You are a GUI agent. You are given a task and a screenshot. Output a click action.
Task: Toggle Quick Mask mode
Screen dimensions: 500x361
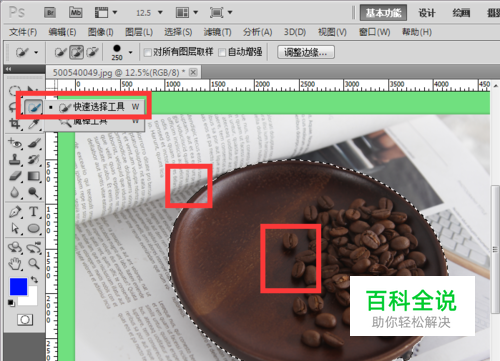(25, 320)
